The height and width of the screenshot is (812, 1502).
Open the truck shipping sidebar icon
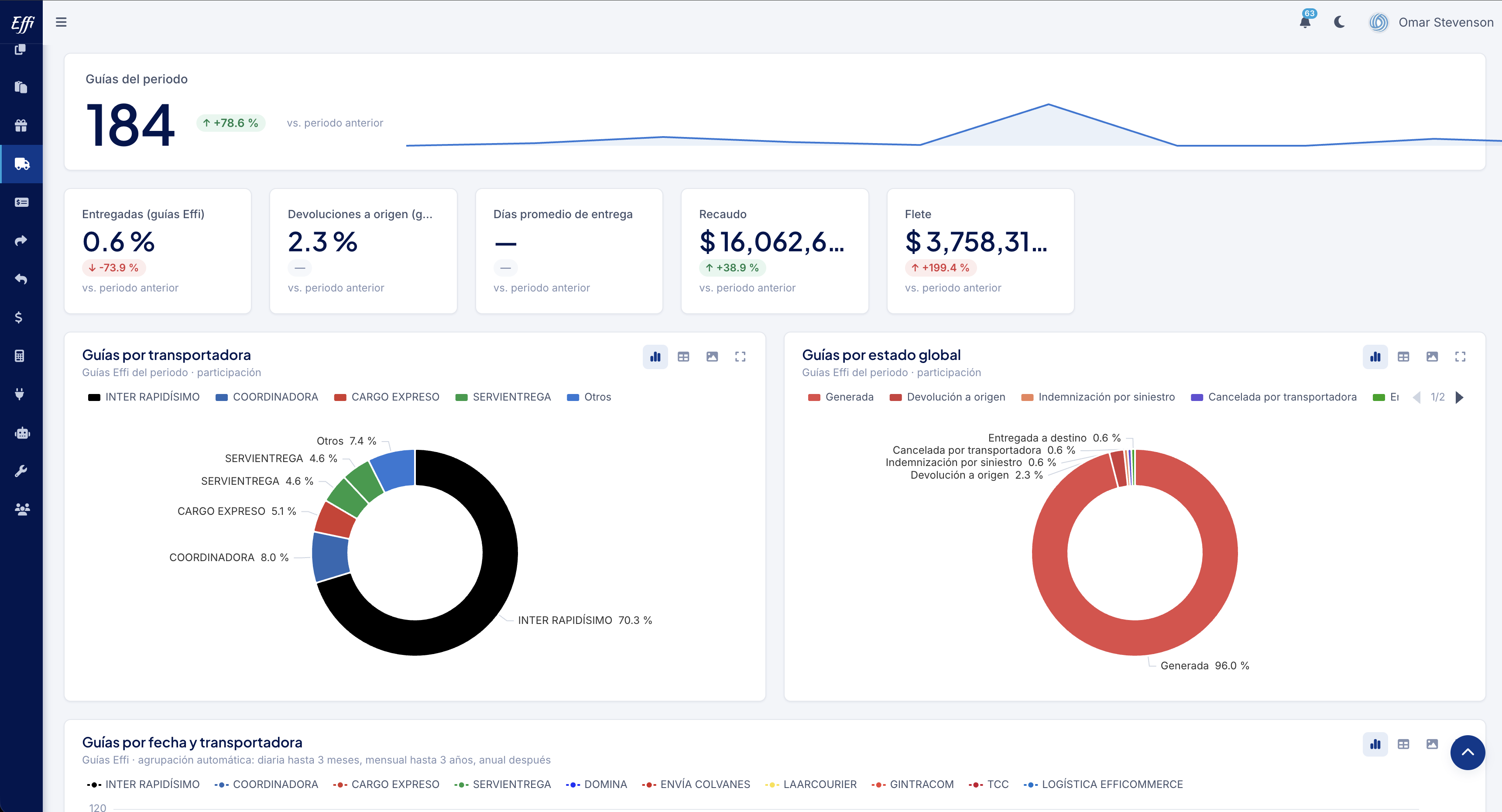(x=21, y=164)
